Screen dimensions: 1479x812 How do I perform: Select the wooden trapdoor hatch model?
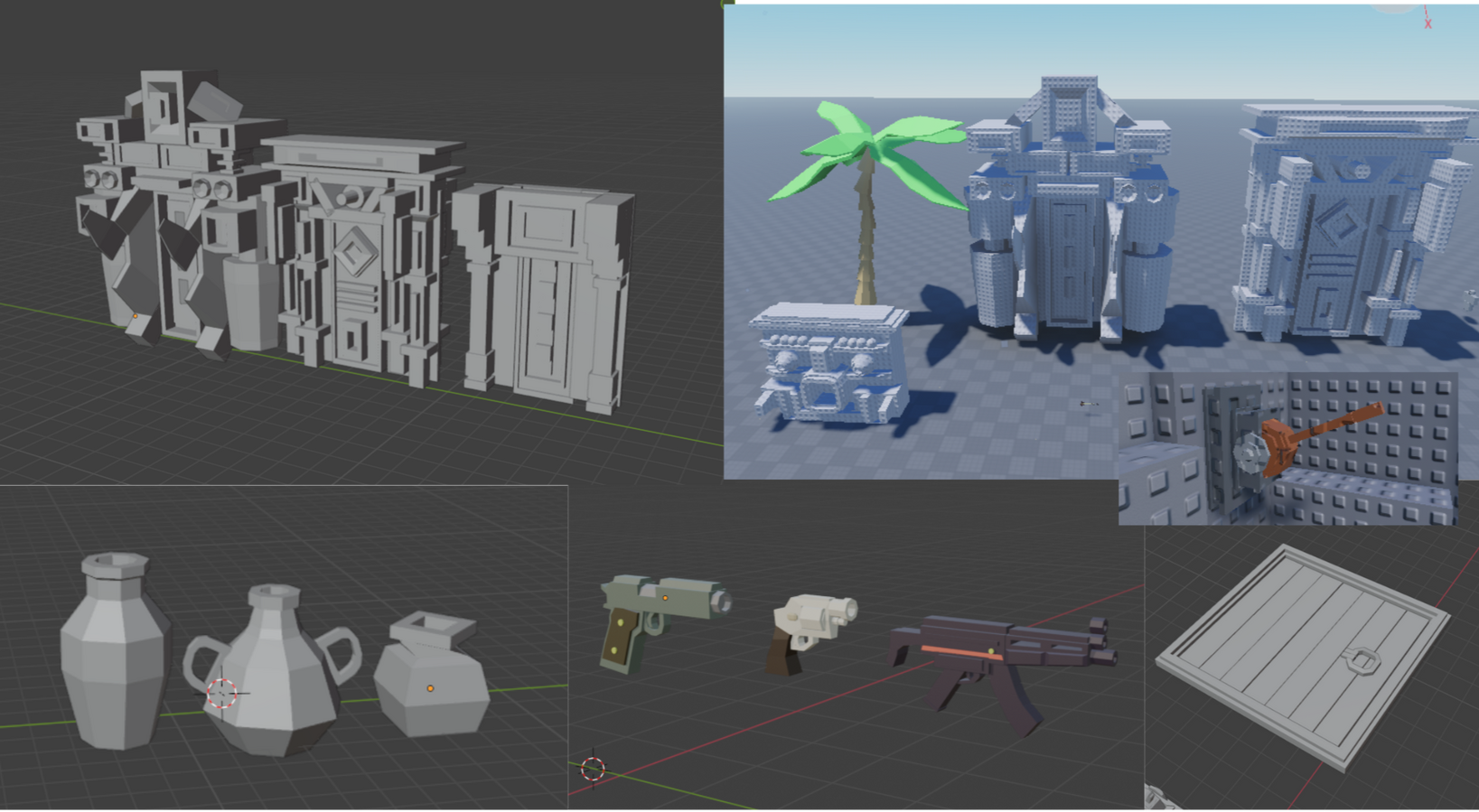coord(1304,657)
